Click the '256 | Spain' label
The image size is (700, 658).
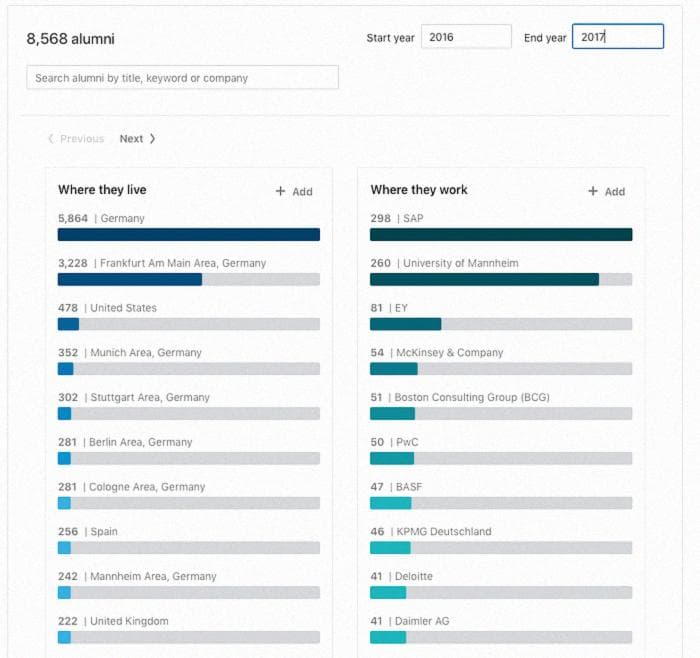coord(88,531)
